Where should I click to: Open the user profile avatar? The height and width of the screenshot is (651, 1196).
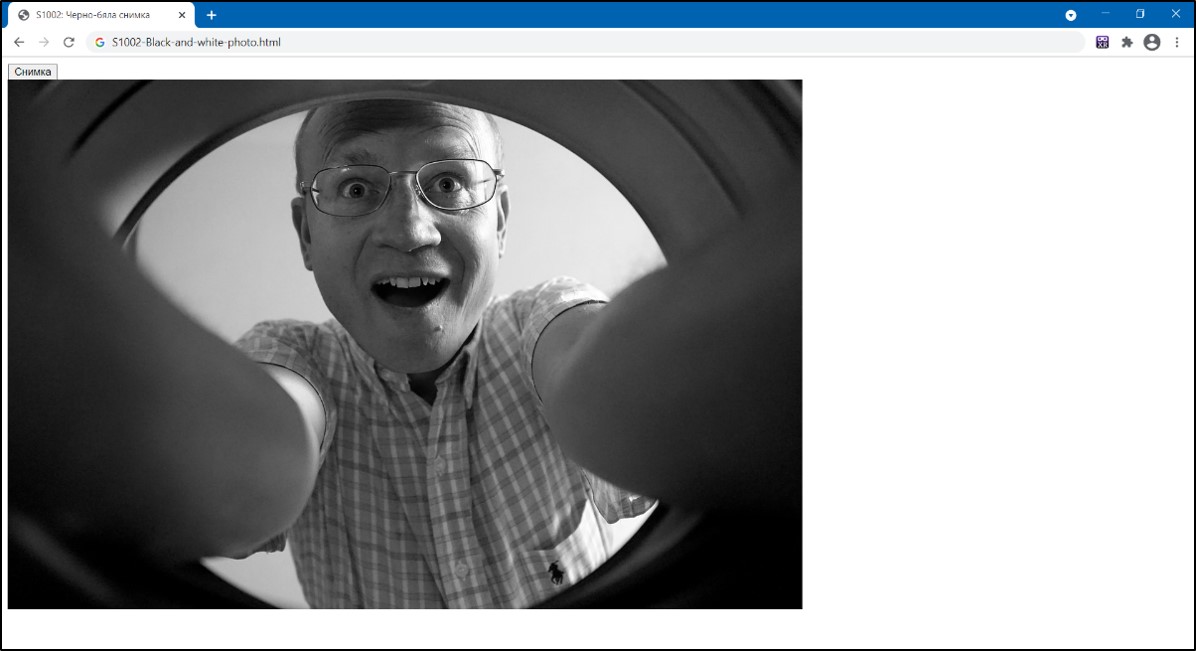1152,42
